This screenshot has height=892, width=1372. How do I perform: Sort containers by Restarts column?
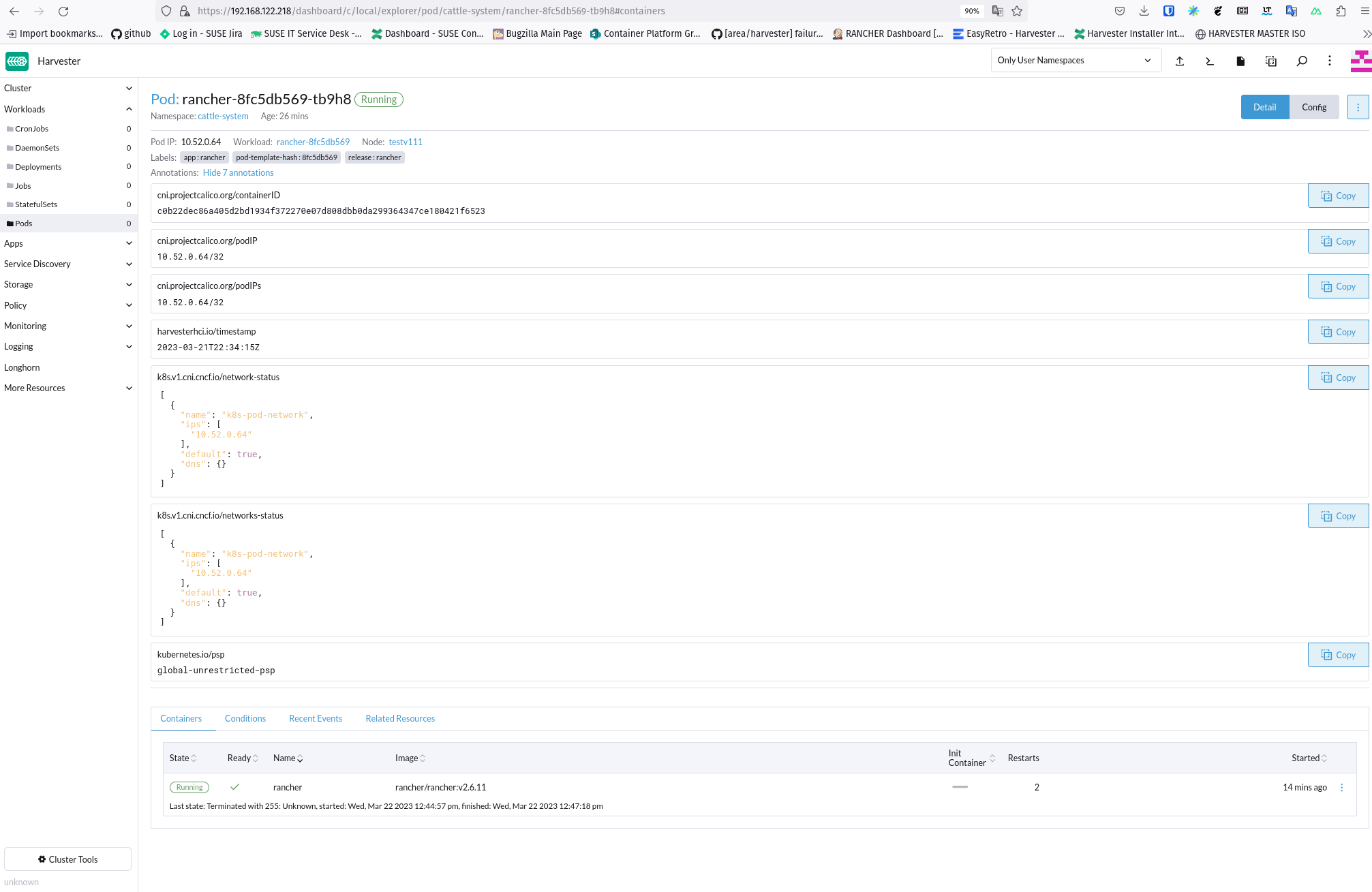click(1022, 758)
